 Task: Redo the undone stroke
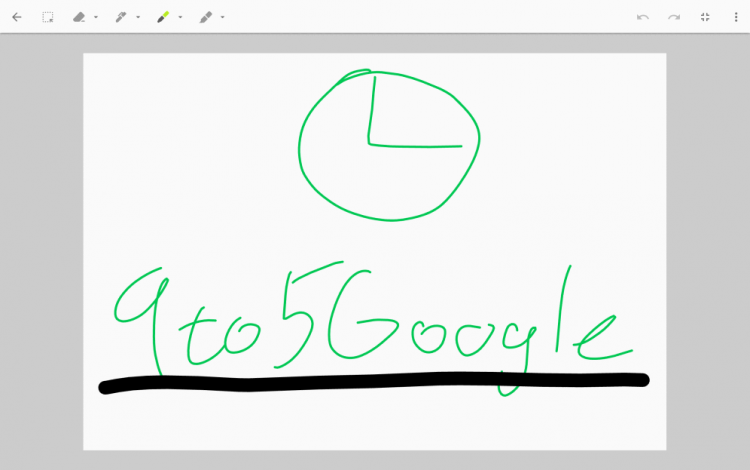(x=674, y=17)
